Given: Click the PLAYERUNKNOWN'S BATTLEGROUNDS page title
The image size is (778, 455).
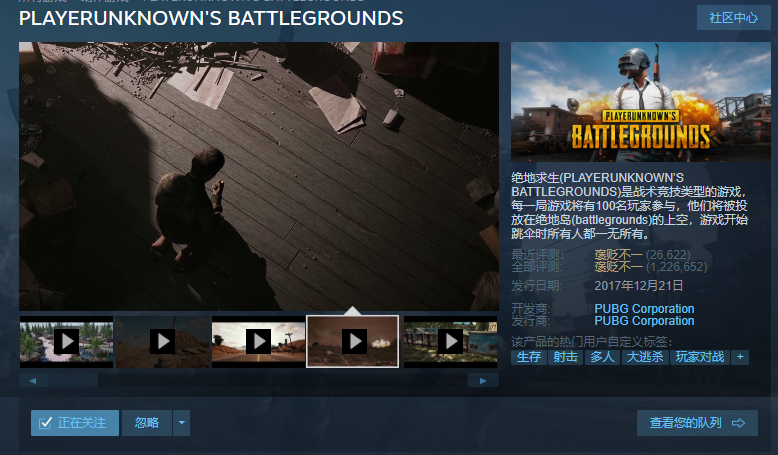Looking at the screenshot, I should pos(211,18).
